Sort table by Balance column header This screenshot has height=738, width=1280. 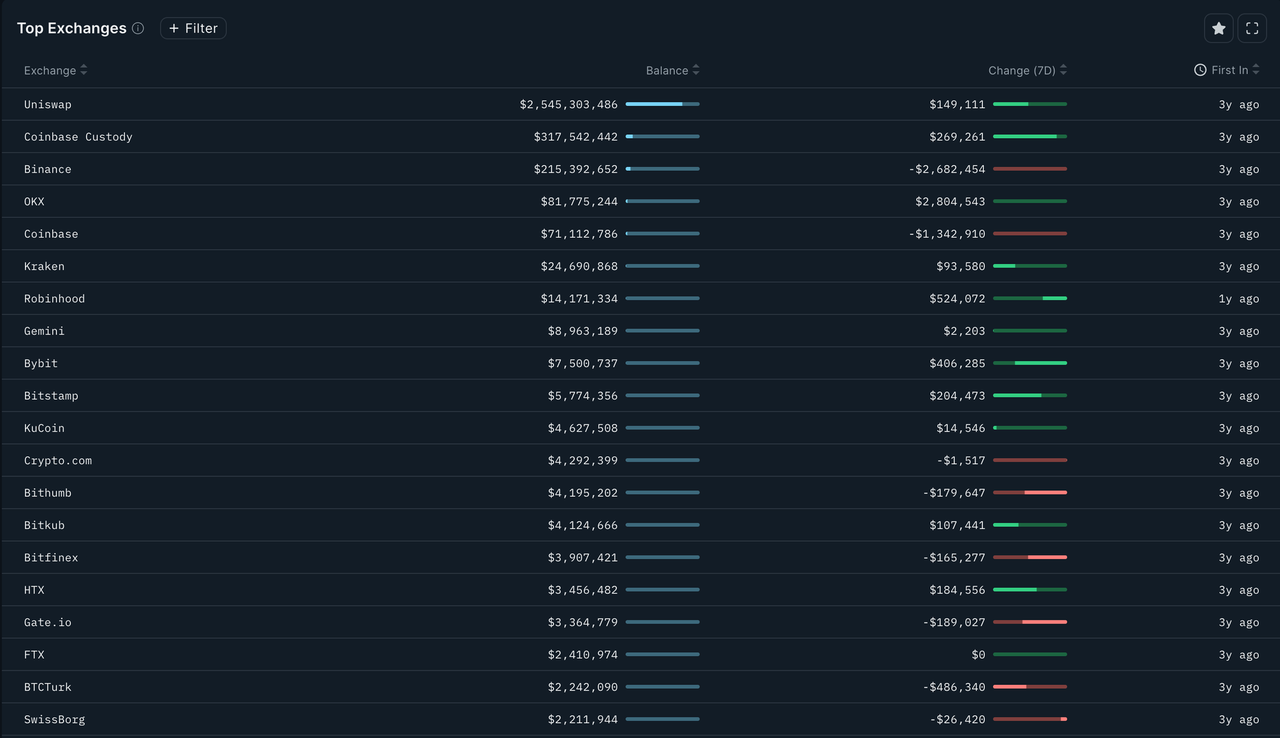pyautogui.click(x=666, y=70)
